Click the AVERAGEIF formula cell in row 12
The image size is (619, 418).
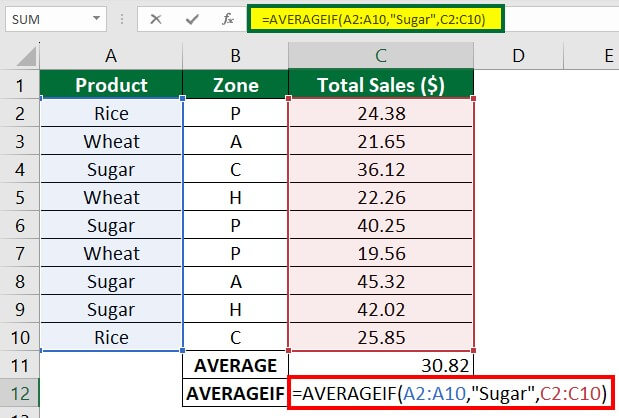tap(450, 394)
